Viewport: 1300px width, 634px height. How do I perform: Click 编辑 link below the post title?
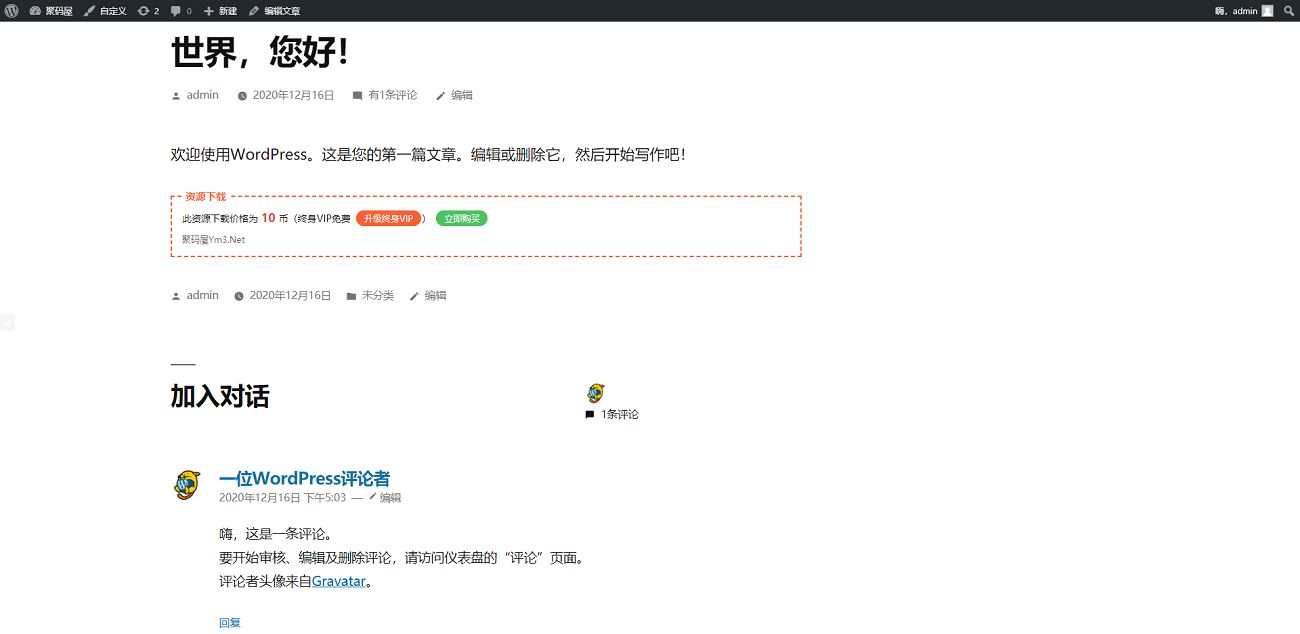tap(462, 96)
